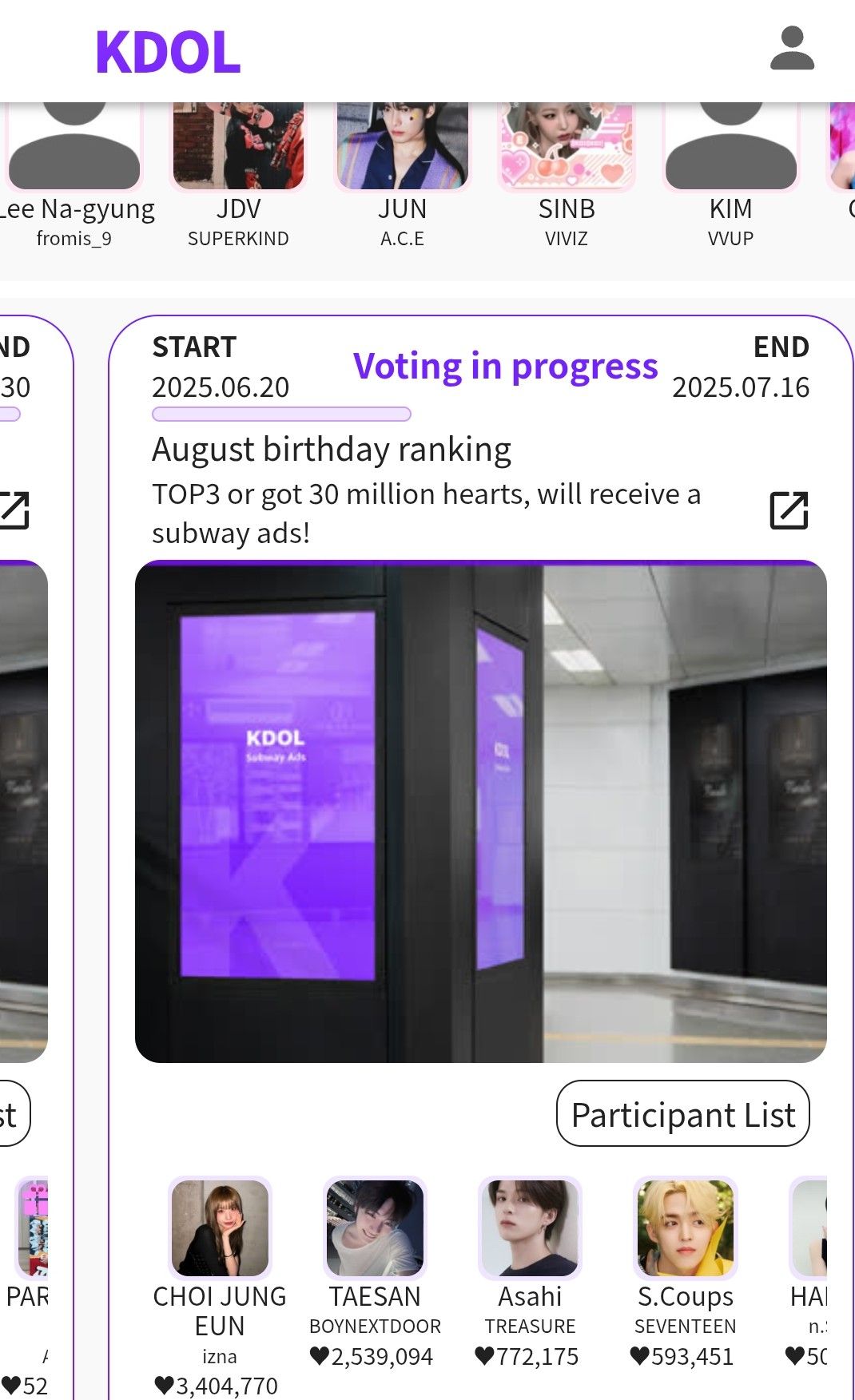Open the Participant List
This screenshot has width=855, height=1400.
click(683, 1113)
